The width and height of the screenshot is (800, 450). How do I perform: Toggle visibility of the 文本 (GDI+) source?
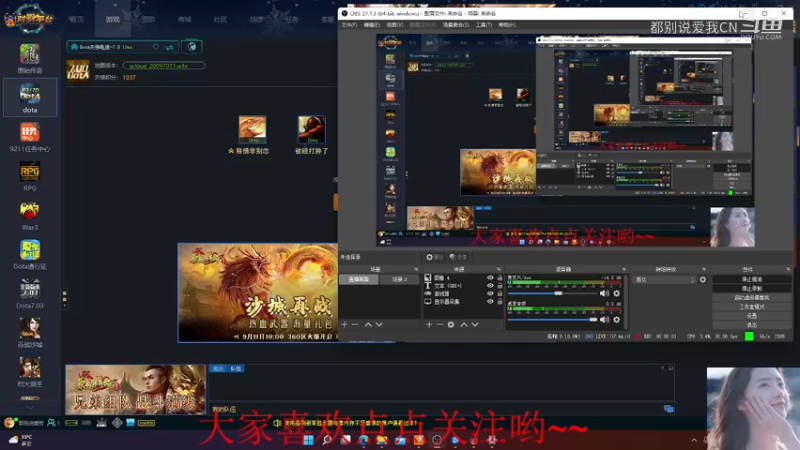[490, 286]
